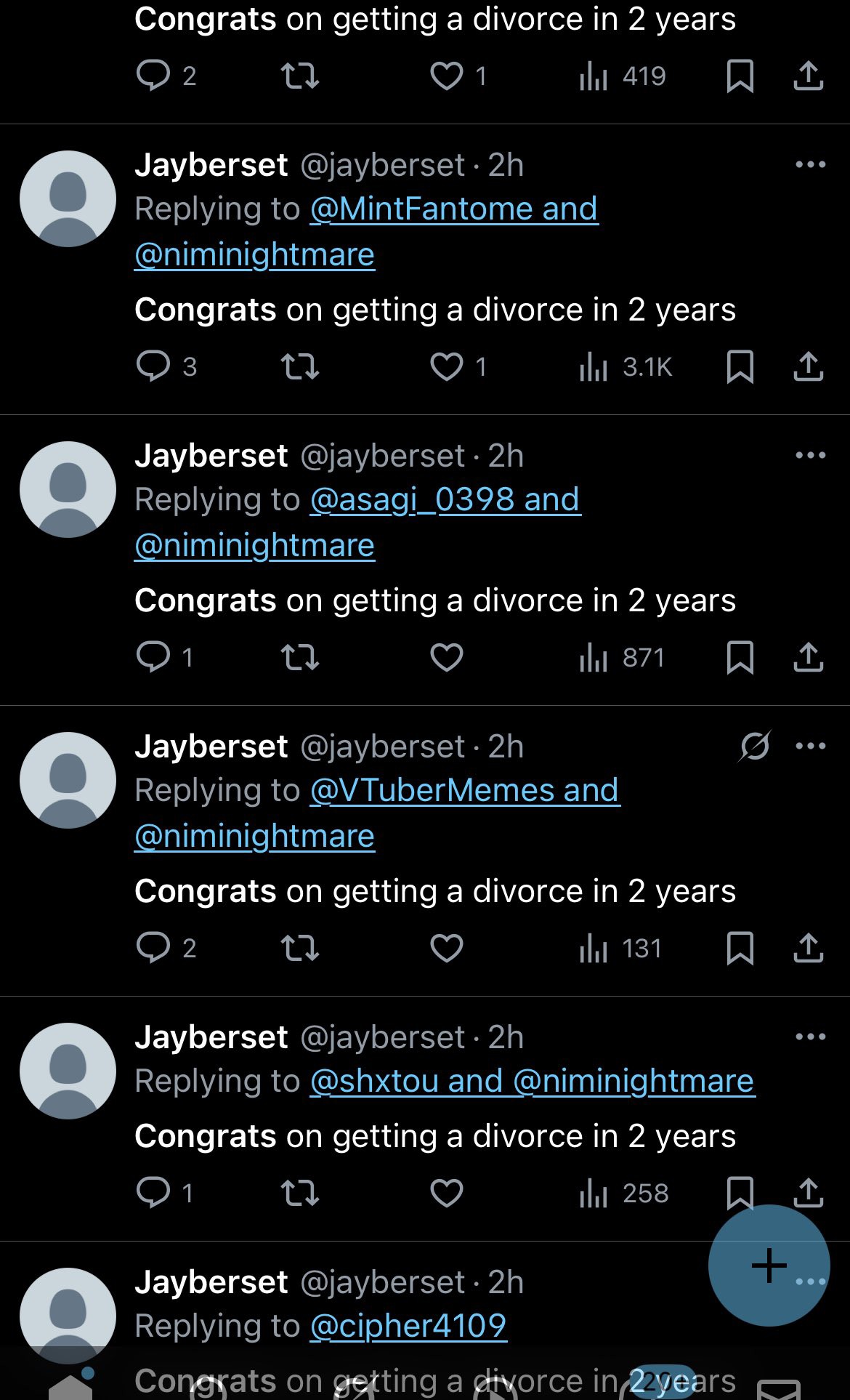This screenshot has height=1400, width=850.
Task: Retweet the reply to @shxtou
Action: pos(300,1193)
